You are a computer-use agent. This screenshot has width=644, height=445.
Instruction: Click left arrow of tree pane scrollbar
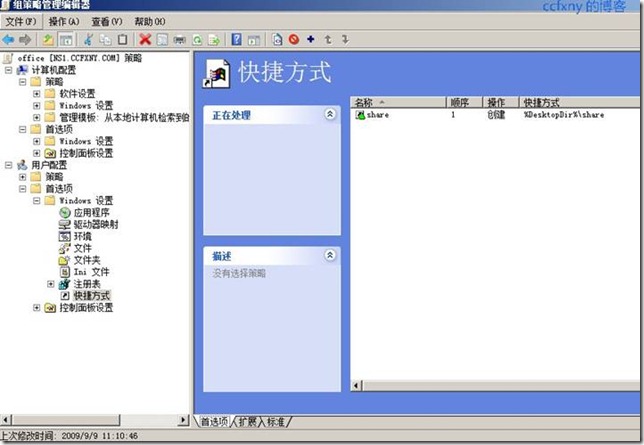point(6,420)
